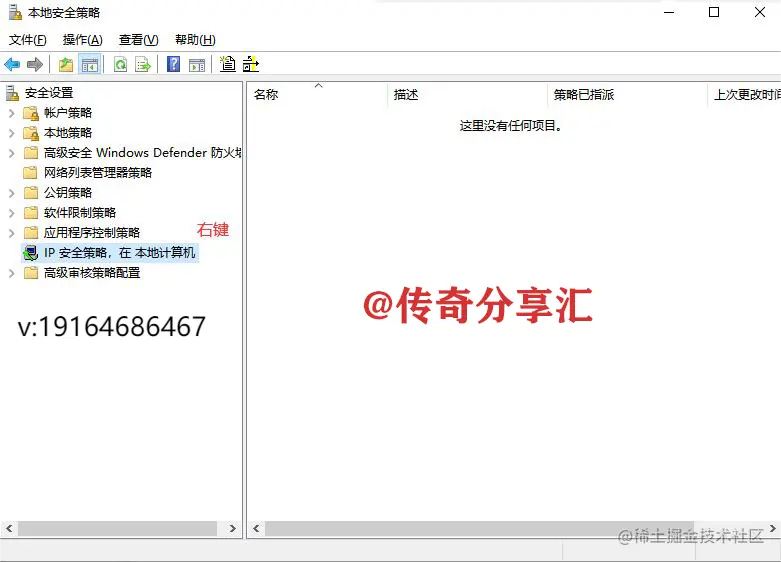781x562 pixels.
Task: Click the Back arrow toolbar icon
Action: pos(12,64)
